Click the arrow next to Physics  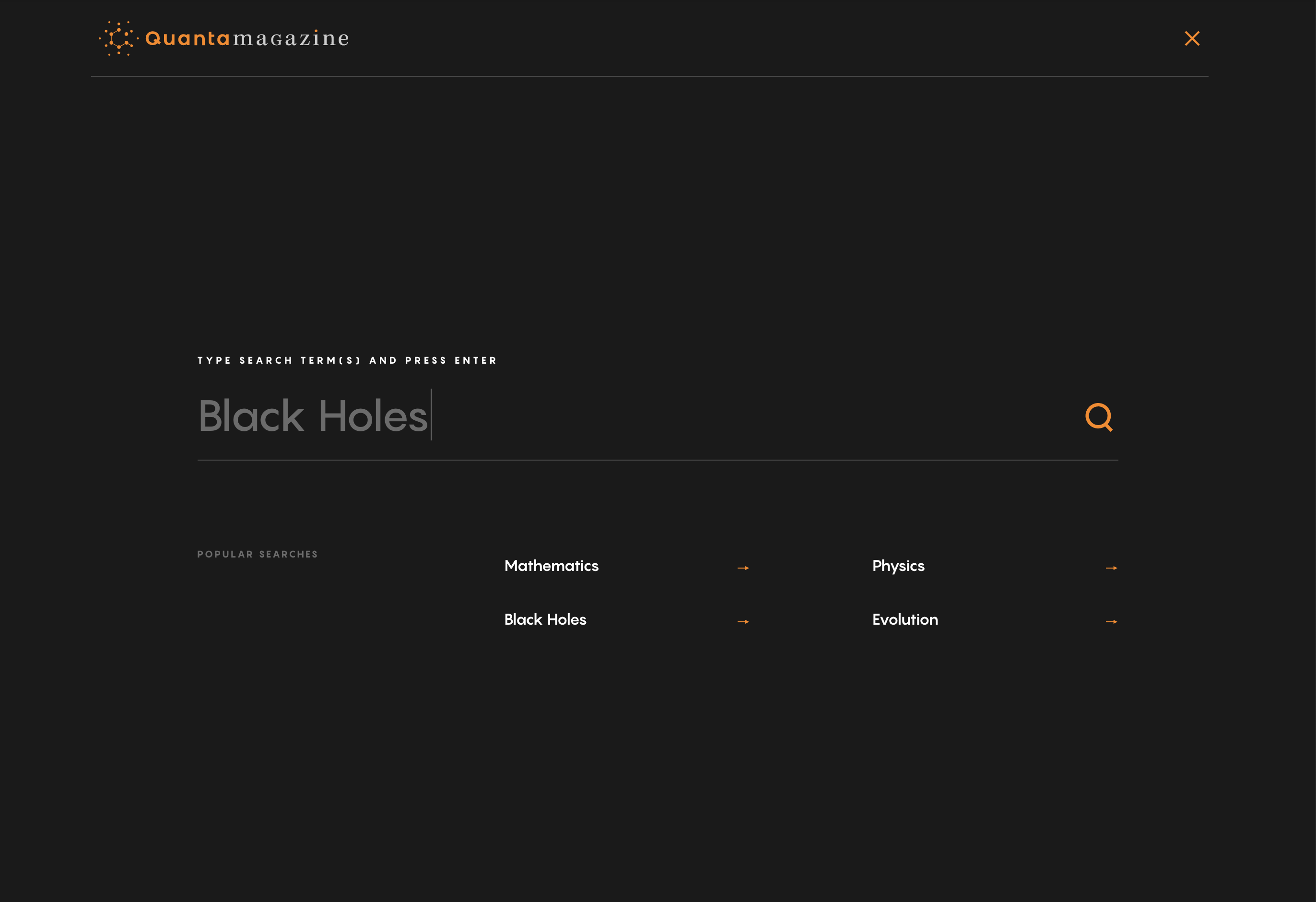click(1111, 568)
